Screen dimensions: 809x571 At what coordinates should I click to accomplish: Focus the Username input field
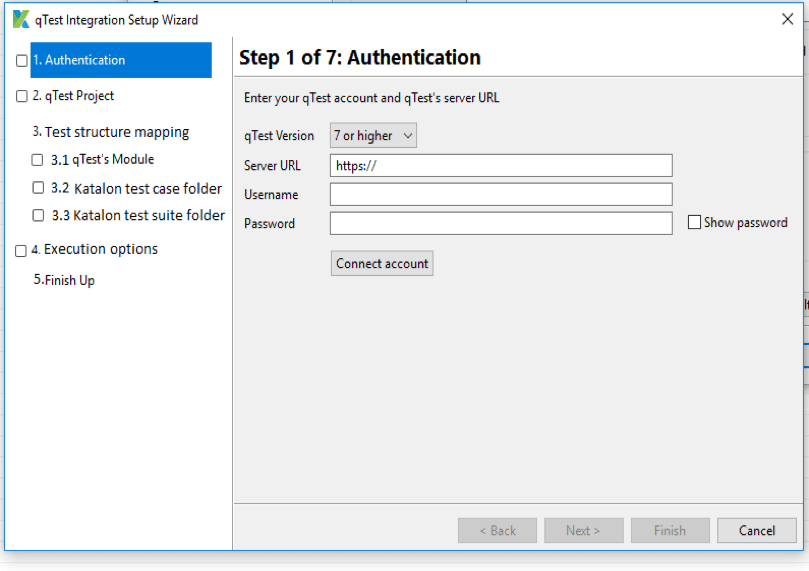click(x=501, y=194)
